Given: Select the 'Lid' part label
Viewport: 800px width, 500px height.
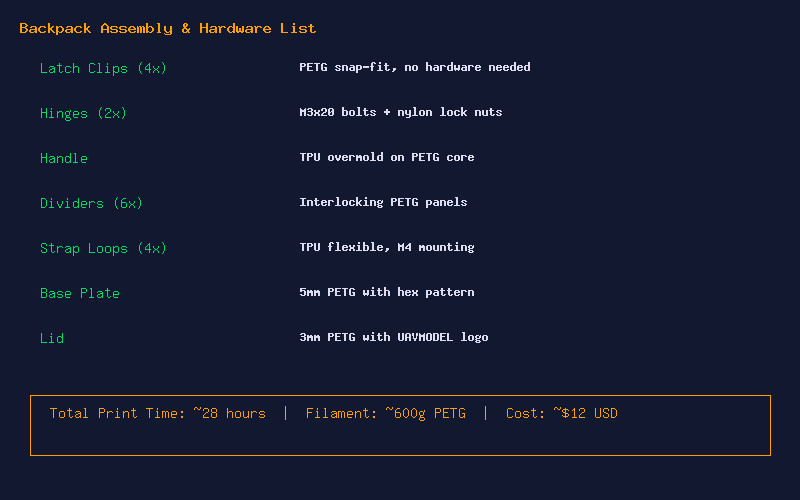Looking at the screenshot, I should coord(52,338).
